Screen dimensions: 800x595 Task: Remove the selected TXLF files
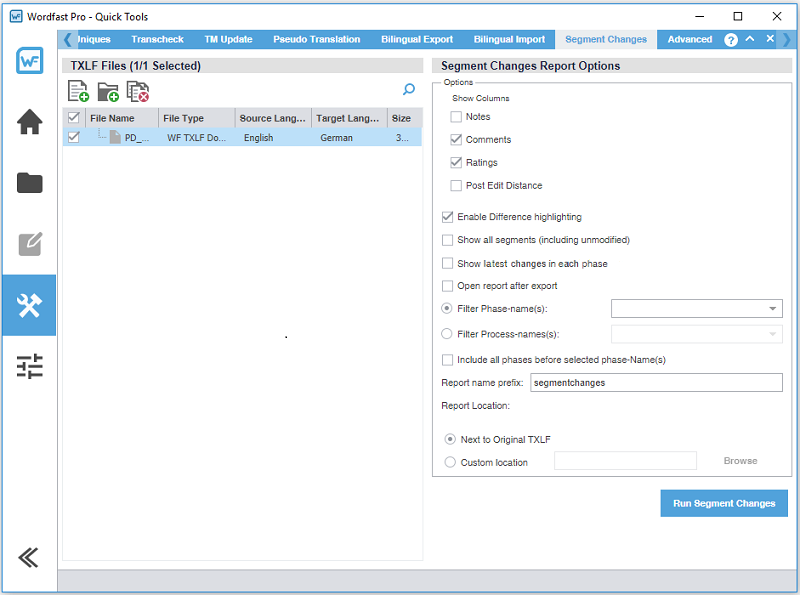coord(137,90)
